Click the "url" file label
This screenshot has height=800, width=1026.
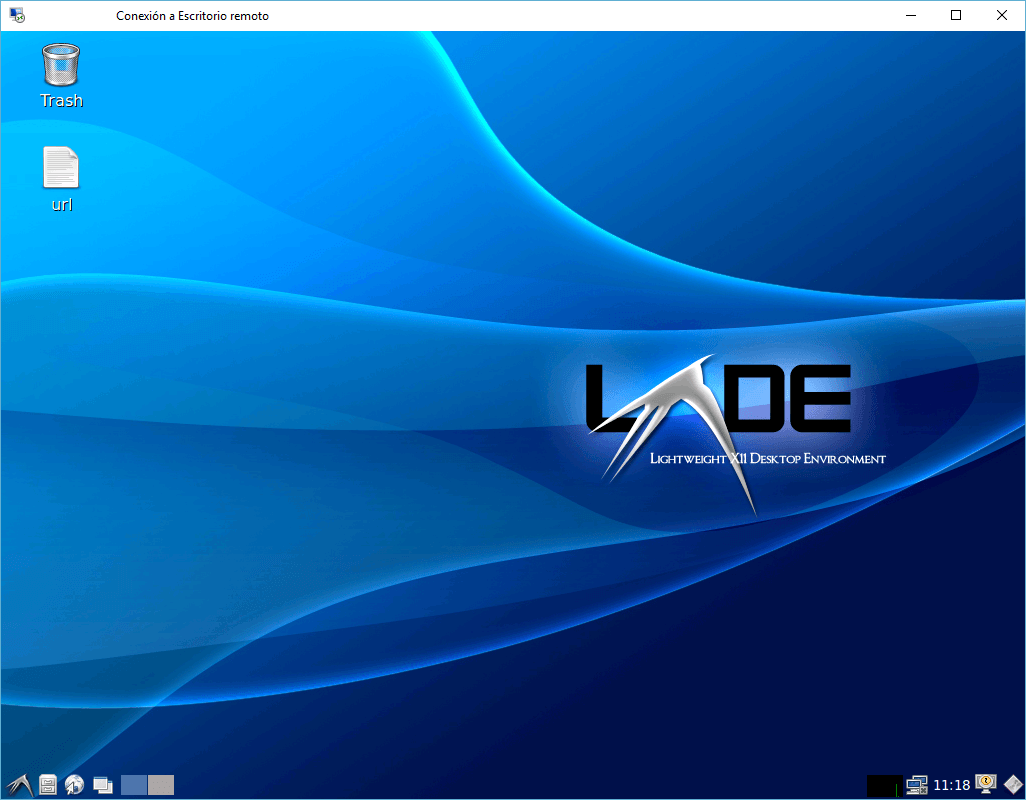[62, 205]
